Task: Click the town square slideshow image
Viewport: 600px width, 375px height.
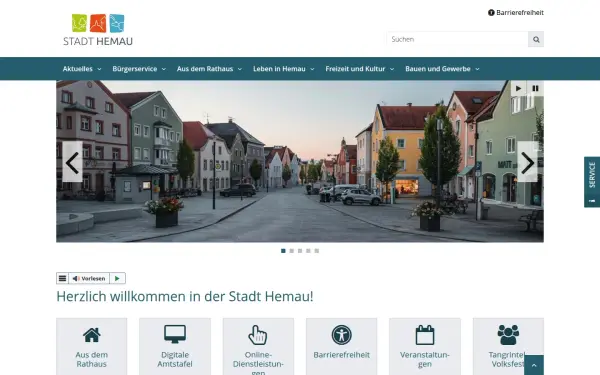Action: pyautogui.click(x=300, y=161)
